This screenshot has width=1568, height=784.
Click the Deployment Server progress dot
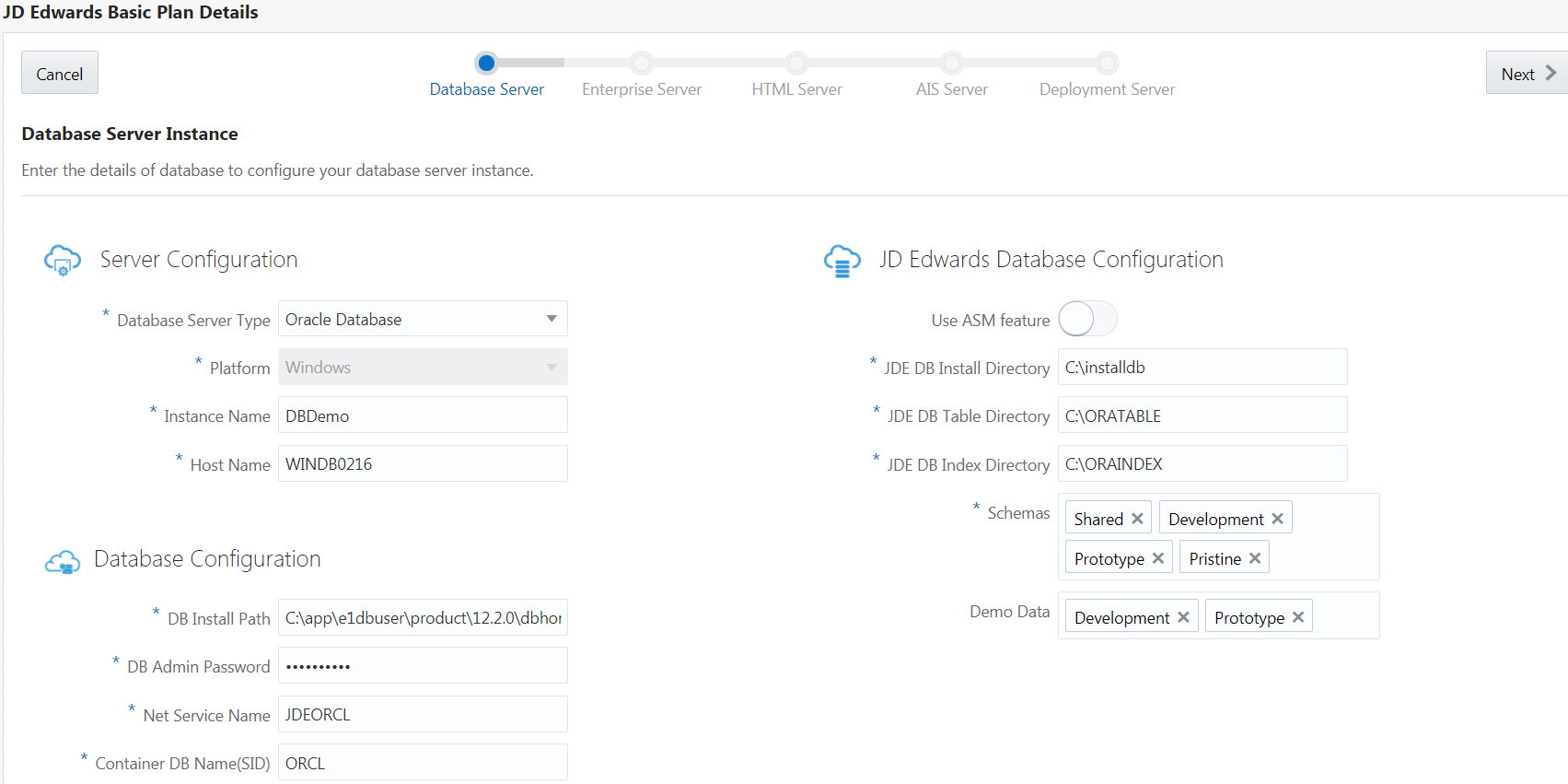coord(1108,63)
